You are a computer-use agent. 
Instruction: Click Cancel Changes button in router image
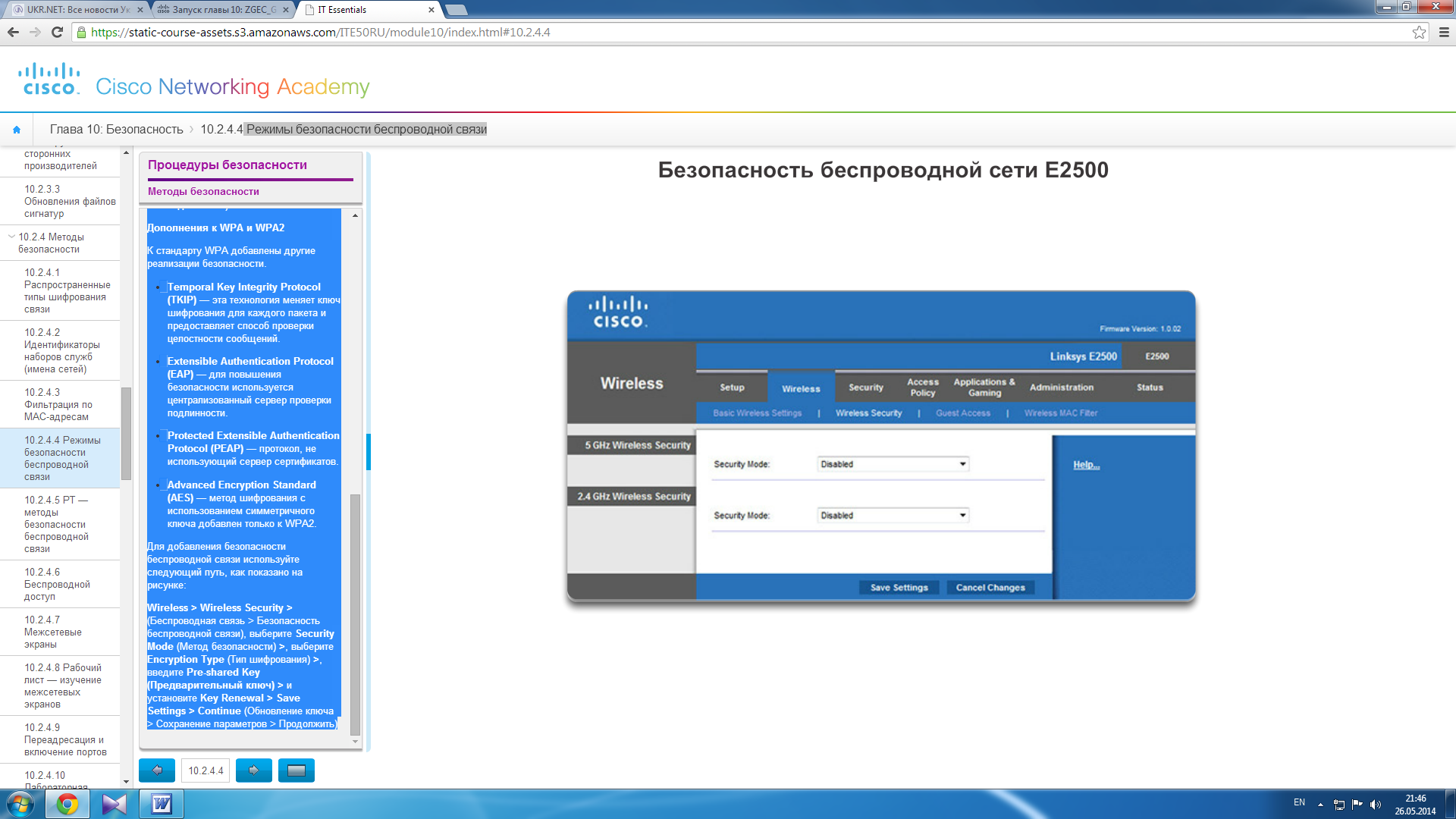(990, 588)
